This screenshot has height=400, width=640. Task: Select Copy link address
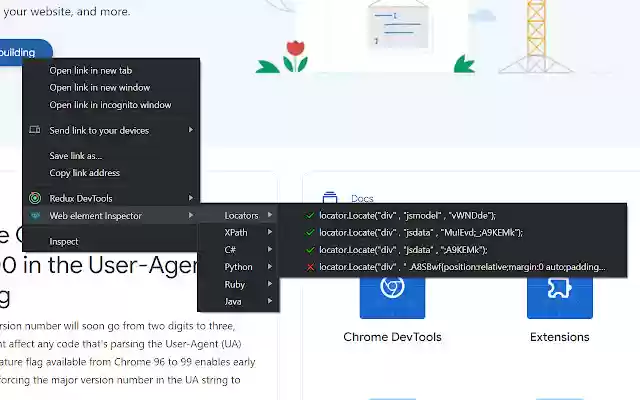(111, 173)
